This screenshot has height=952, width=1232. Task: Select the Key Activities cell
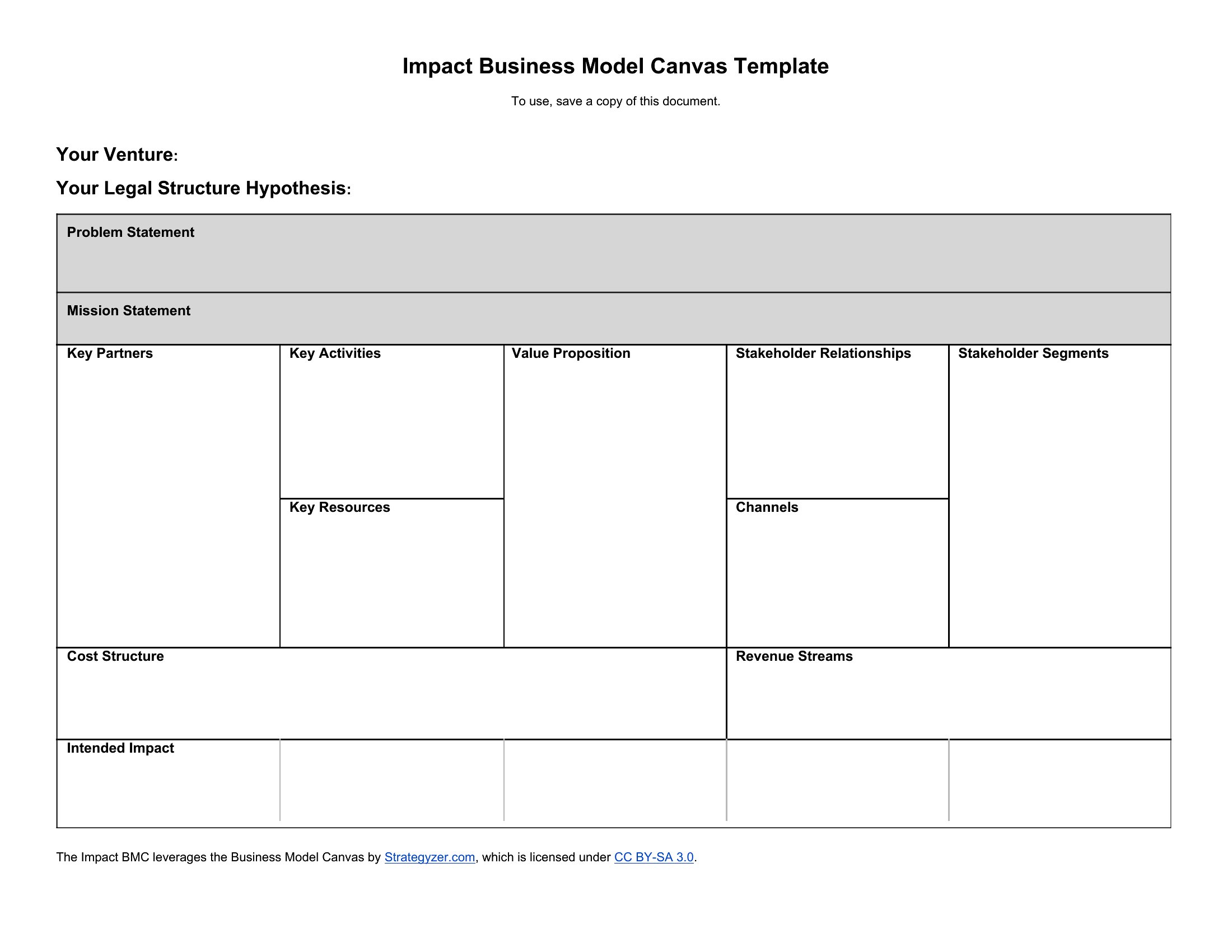click(x=391, y=422)
